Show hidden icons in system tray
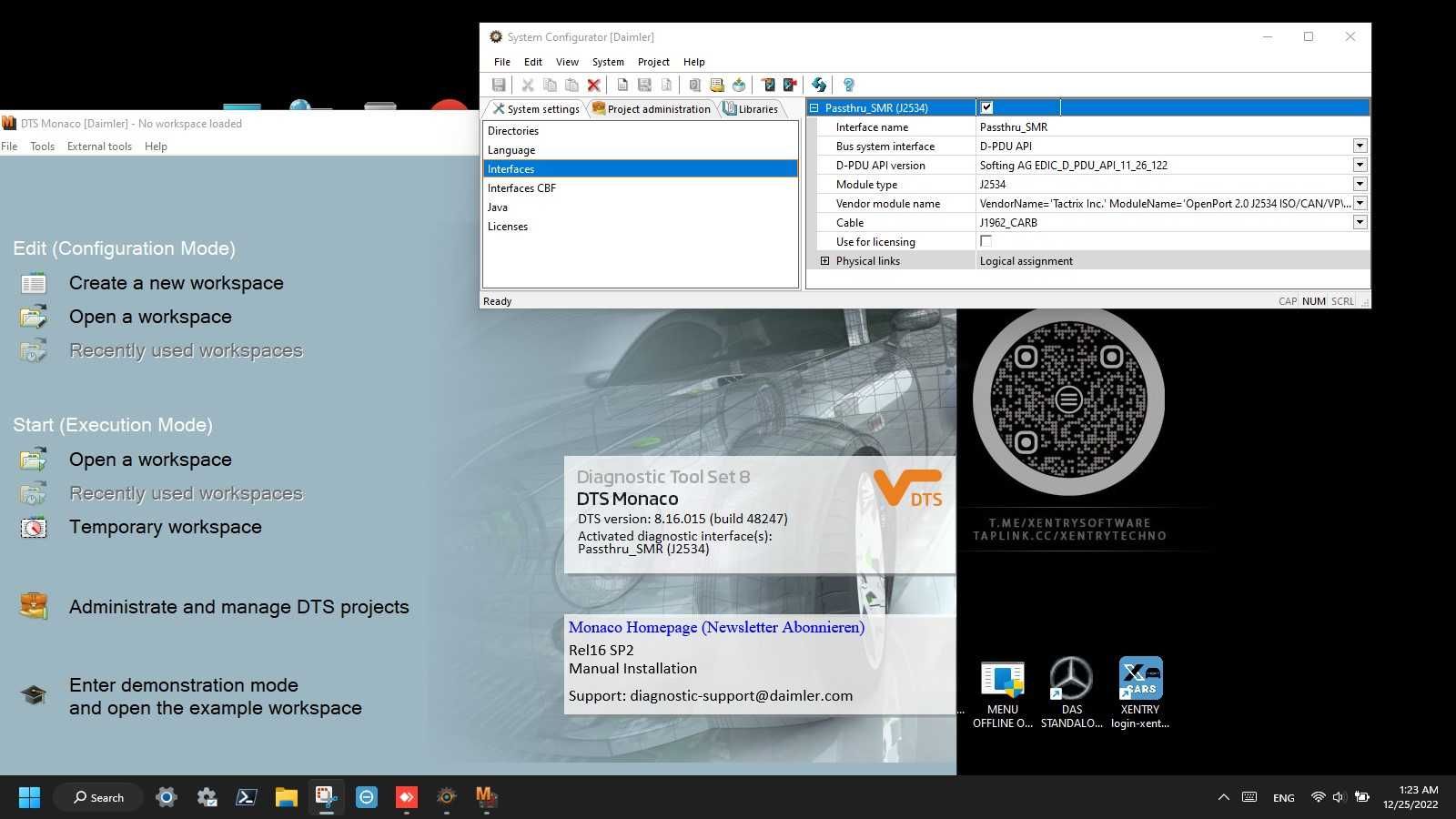1456x819 pixels. coord(1223,797)
